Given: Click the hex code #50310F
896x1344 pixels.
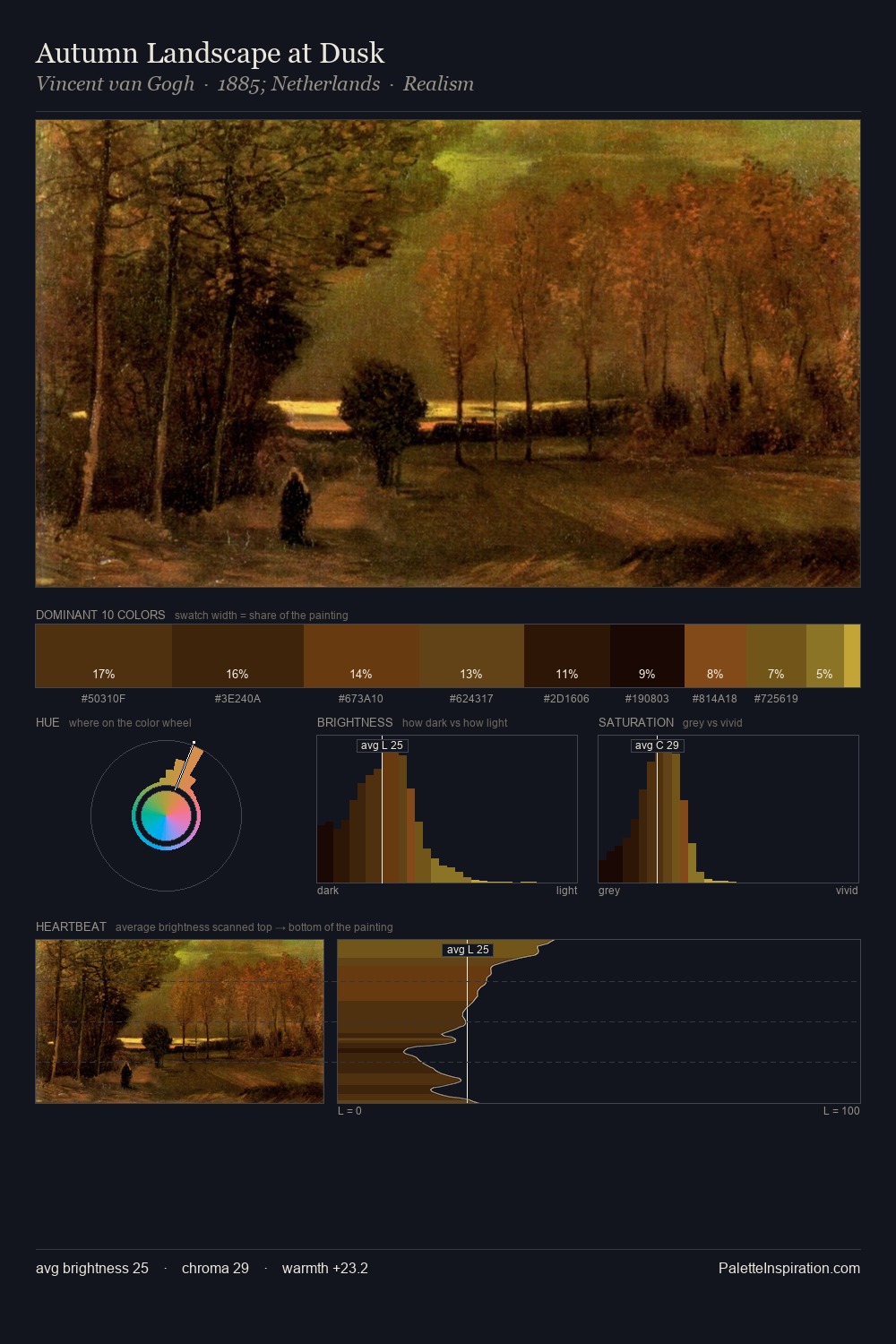Looking at the screenshot, I should [103, 698].
